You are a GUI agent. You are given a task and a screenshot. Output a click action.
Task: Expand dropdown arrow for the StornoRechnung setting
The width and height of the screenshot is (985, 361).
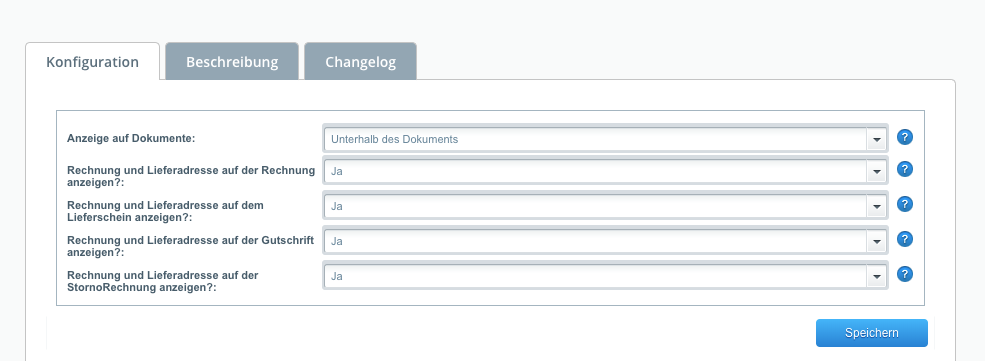876,276
